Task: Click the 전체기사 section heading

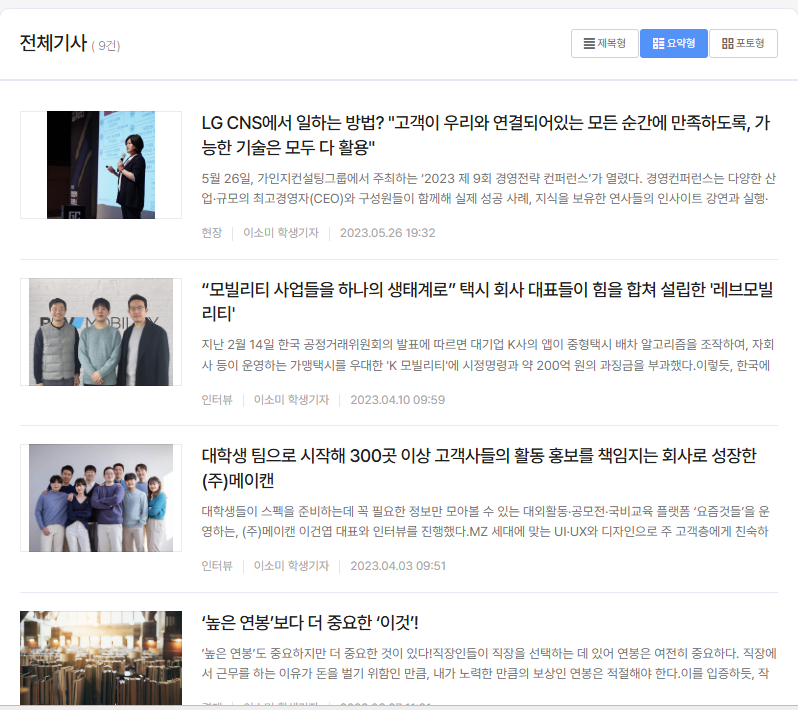Action: coord(53,43)
